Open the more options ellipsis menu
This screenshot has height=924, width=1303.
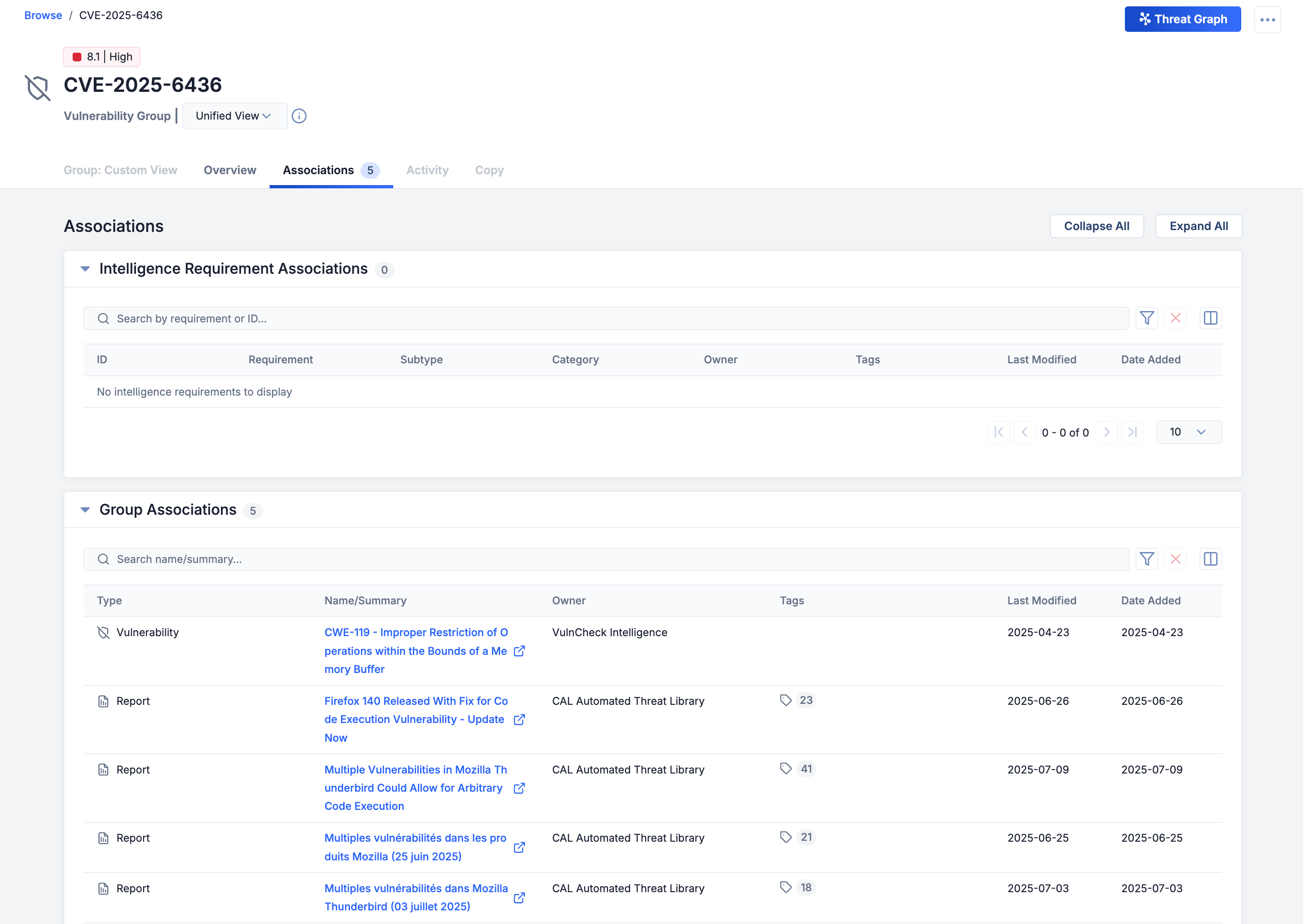(1267, 20)
